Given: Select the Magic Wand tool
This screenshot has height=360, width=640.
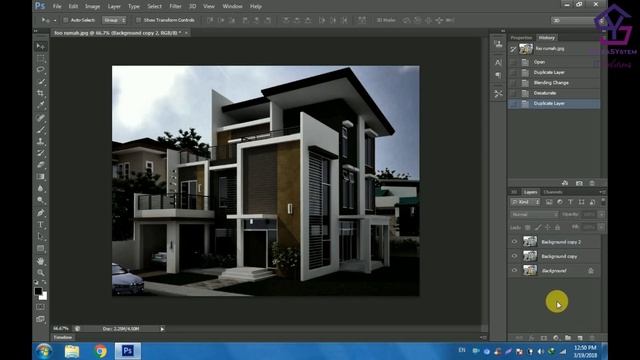Looking at the screenshot, I should click(x=40, y=82).
